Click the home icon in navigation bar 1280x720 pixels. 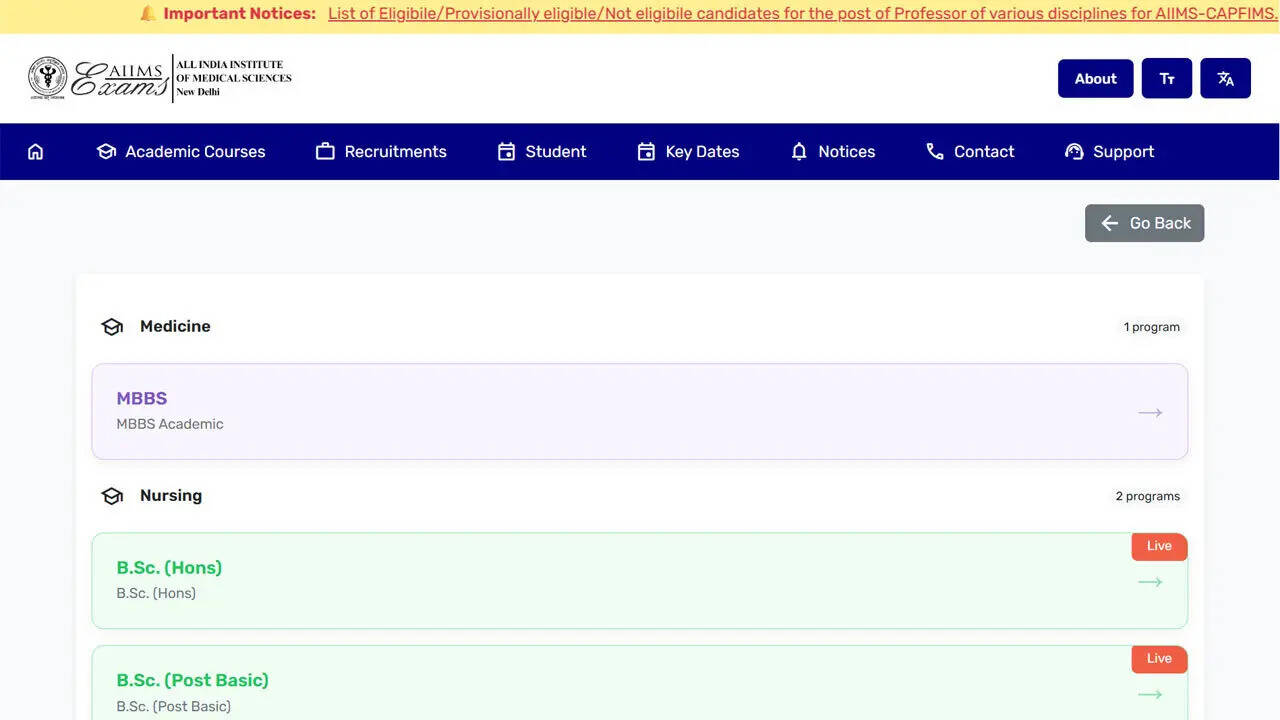pyautogui.click(x=36, y=152)
